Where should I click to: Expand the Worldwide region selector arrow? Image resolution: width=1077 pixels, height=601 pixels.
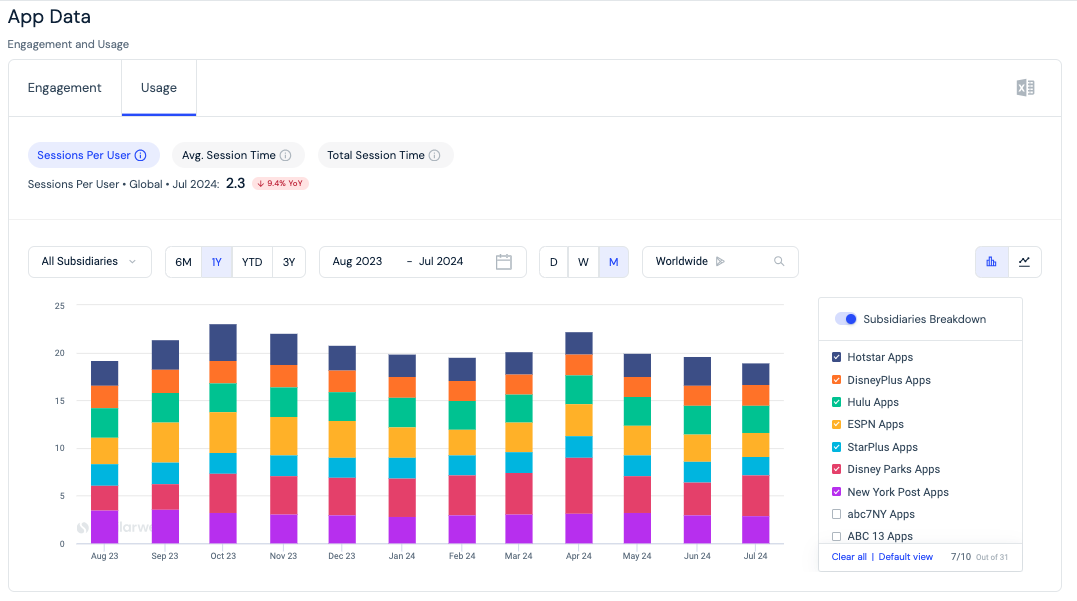720,261
